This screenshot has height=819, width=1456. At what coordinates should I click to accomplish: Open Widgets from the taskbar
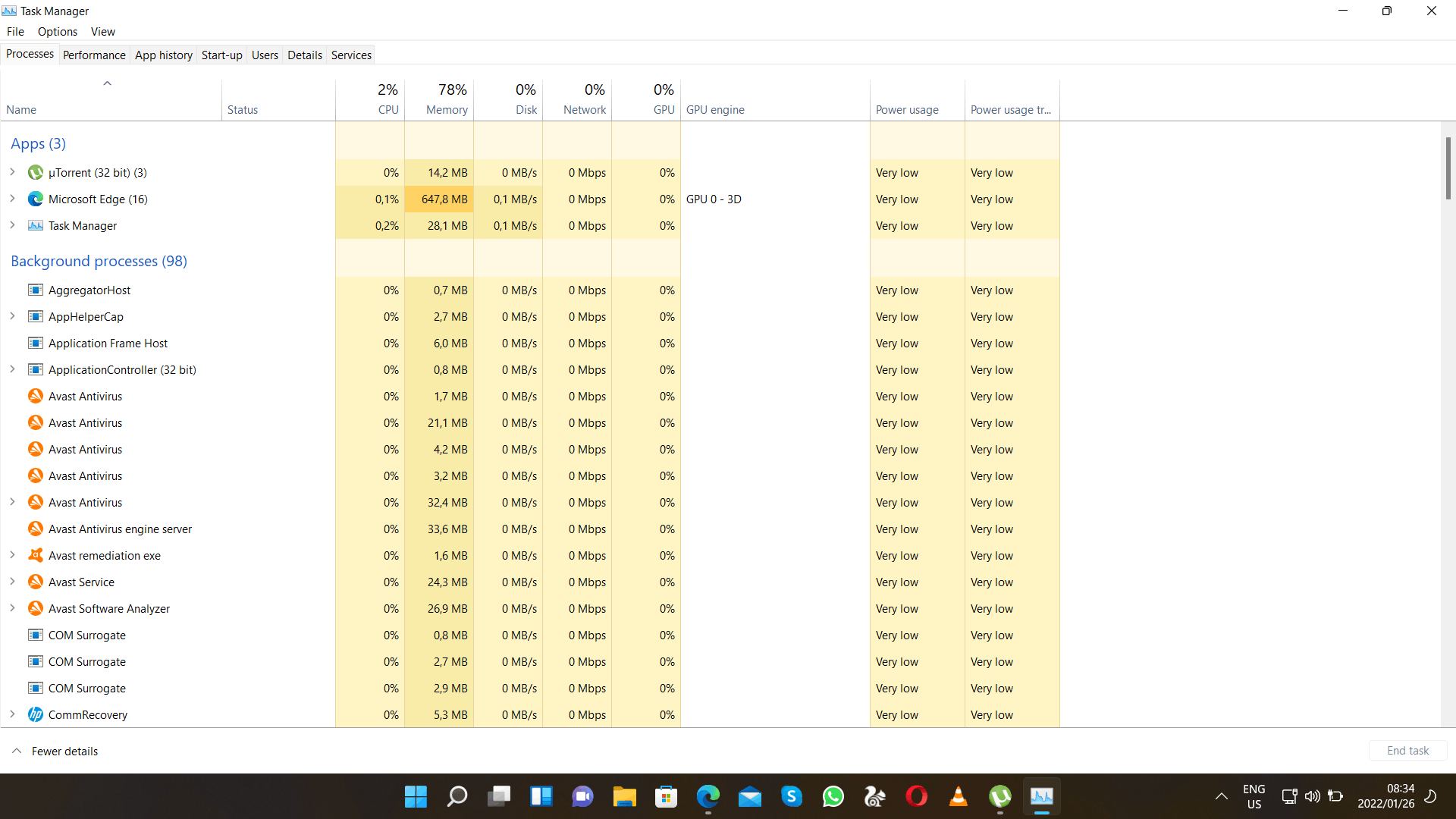click(x=541, y=796)
